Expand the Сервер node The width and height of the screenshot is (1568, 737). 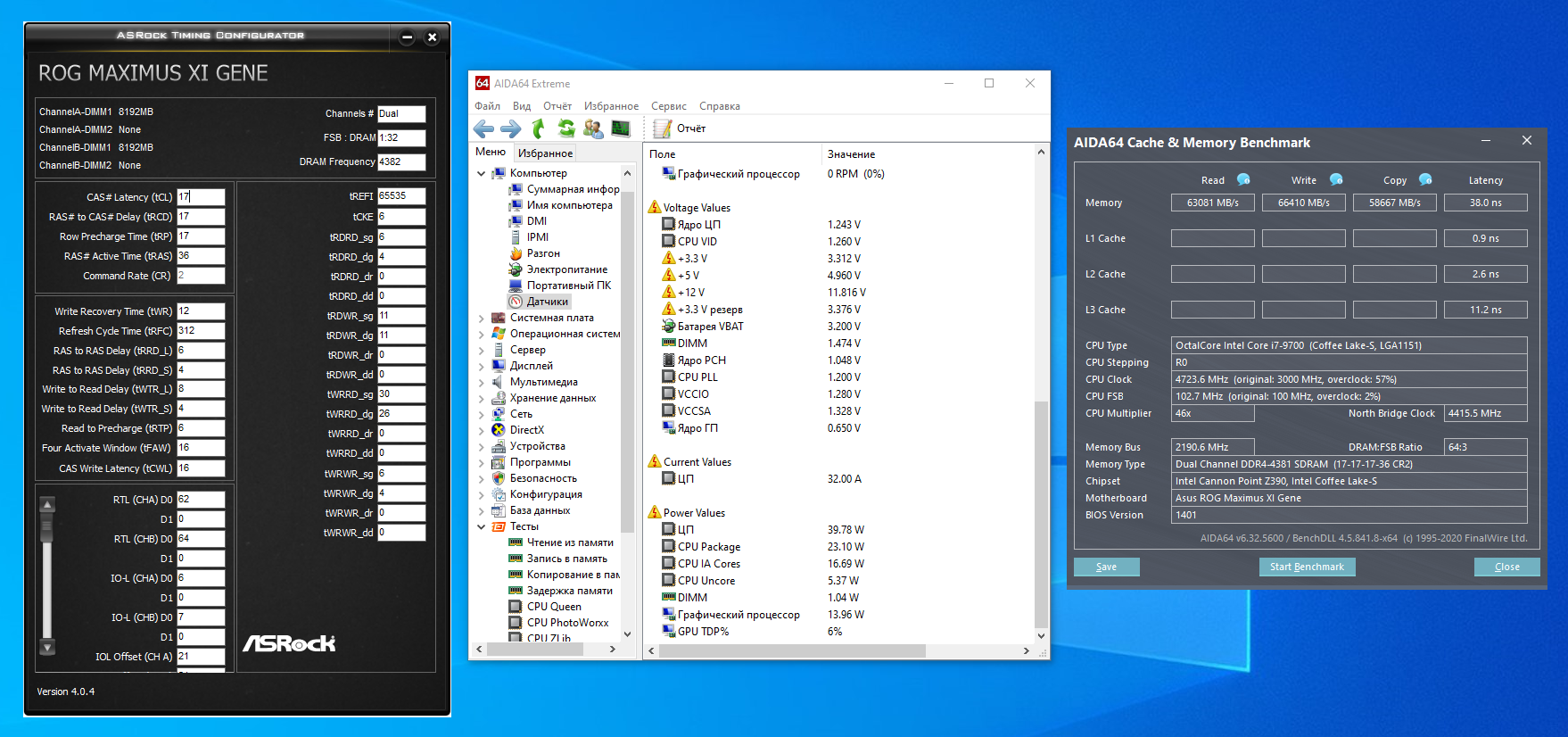tap(482, 350)
